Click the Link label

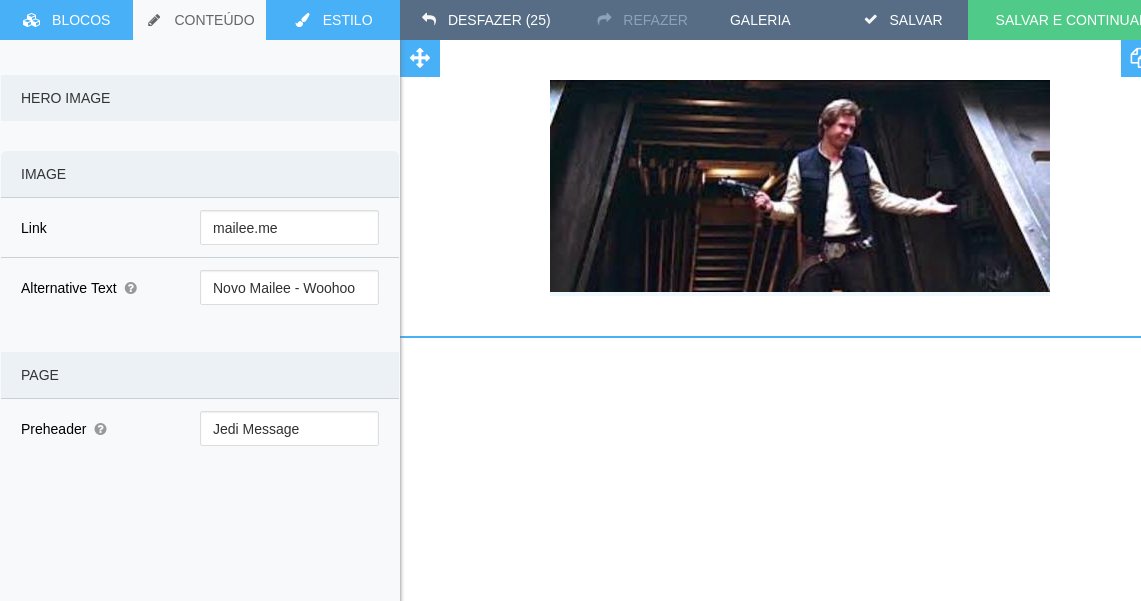[33, 228]
